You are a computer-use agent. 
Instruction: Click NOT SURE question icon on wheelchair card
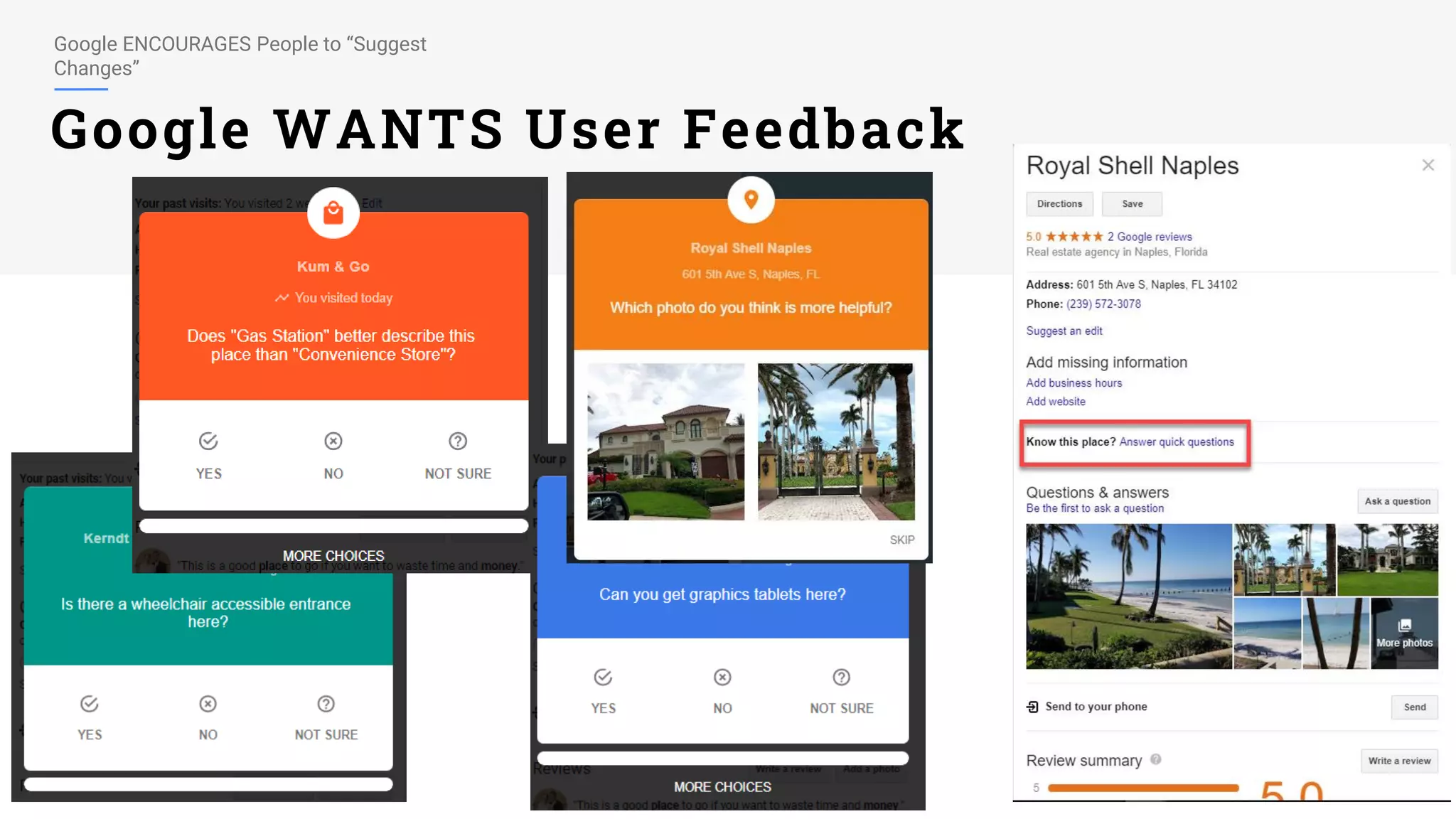326,704
